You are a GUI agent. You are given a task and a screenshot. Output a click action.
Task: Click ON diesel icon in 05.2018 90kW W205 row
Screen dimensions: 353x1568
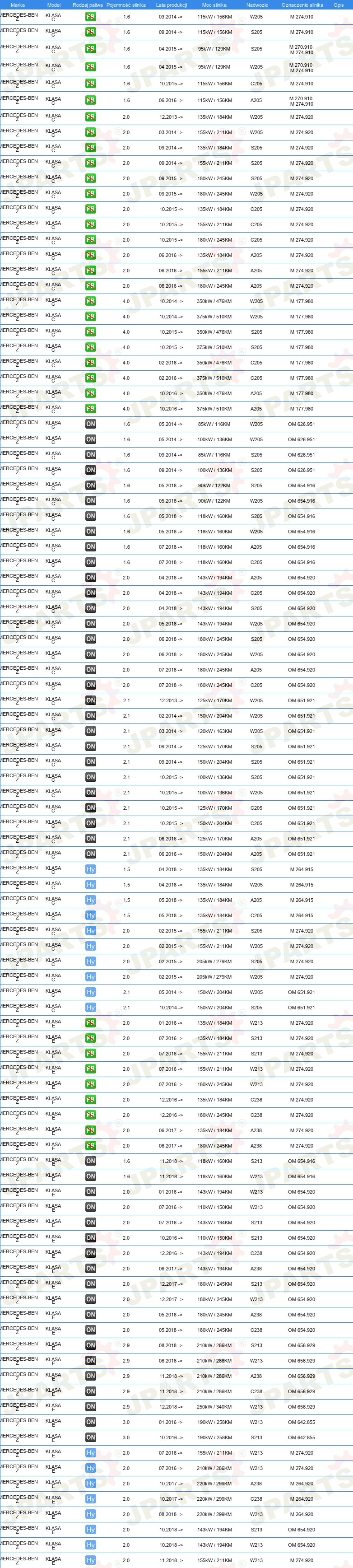(x=90, y=501)
